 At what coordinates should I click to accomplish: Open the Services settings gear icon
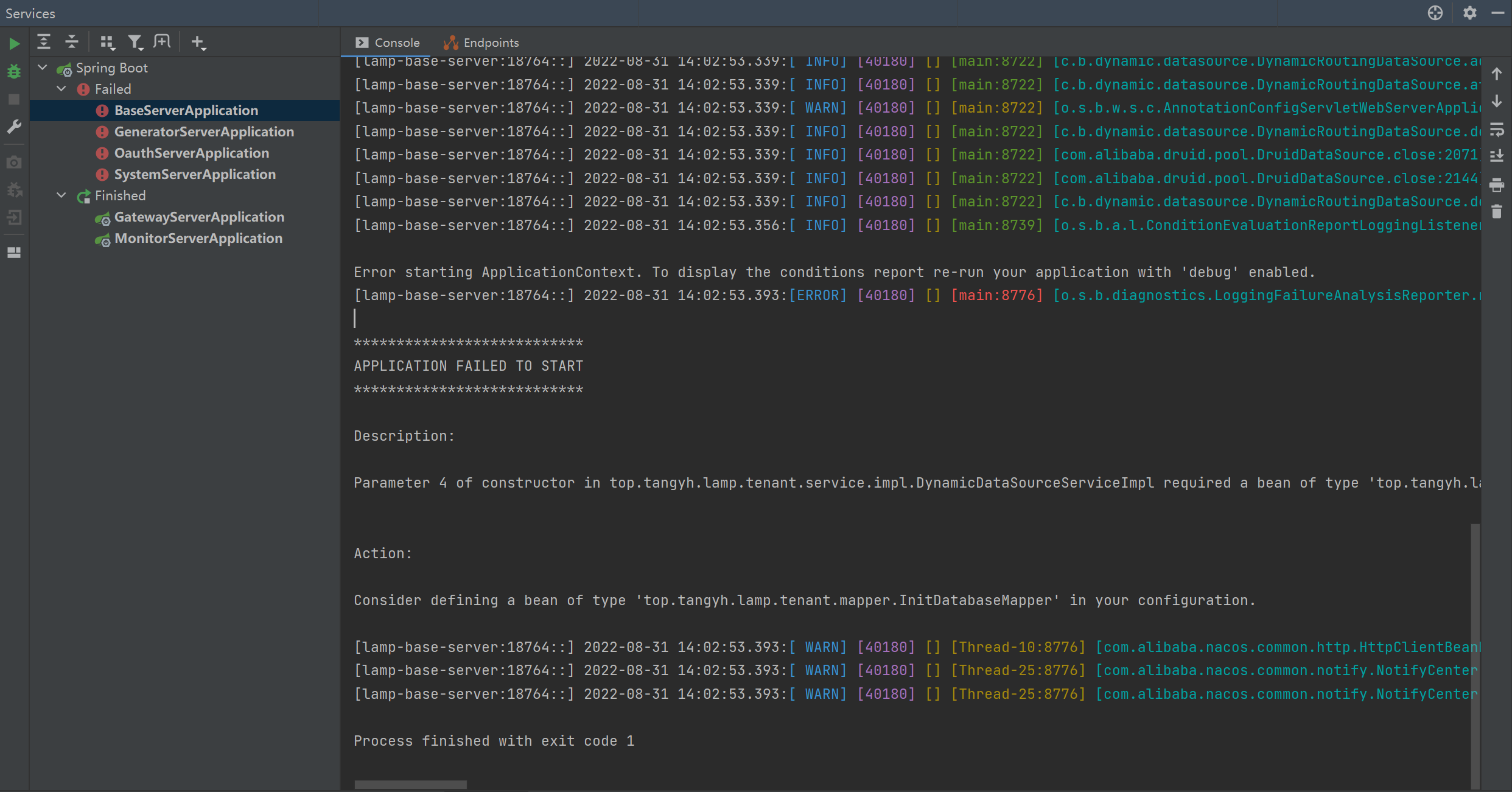click(x=1470, y=13)
